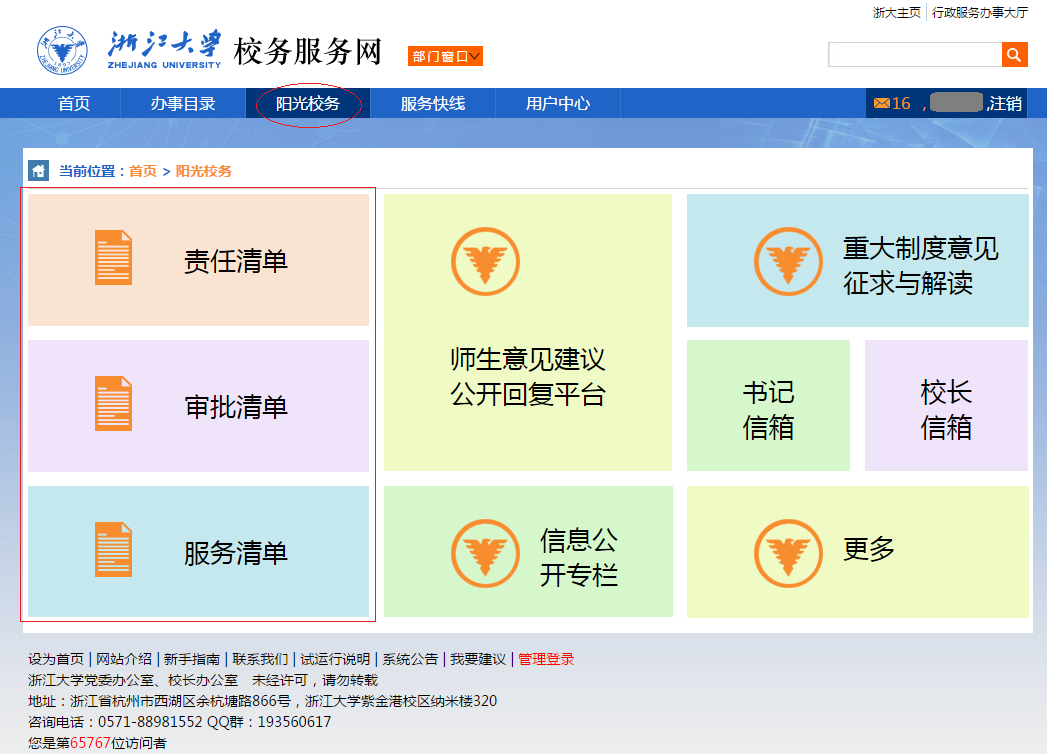This screenshot has width=1047, height=754.
Task: Click document icon on 服务清单 tile
Action: (113, 550)
